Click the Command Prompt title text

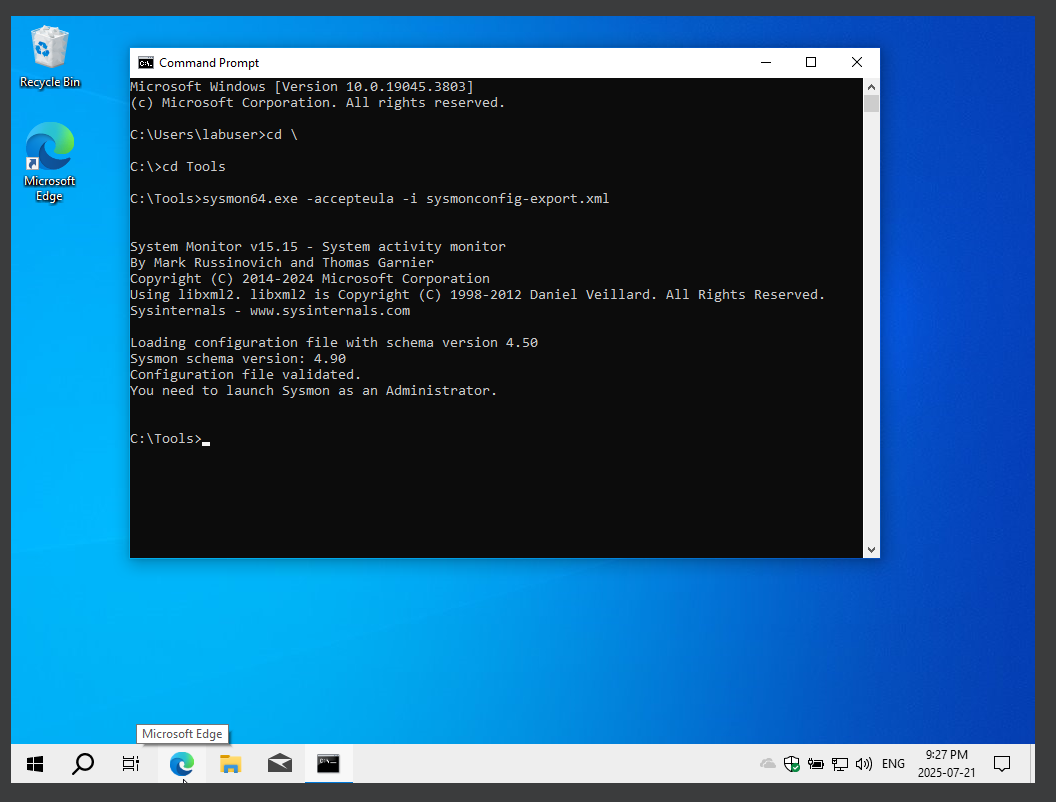pyautogui.click(x=209, y=63)
